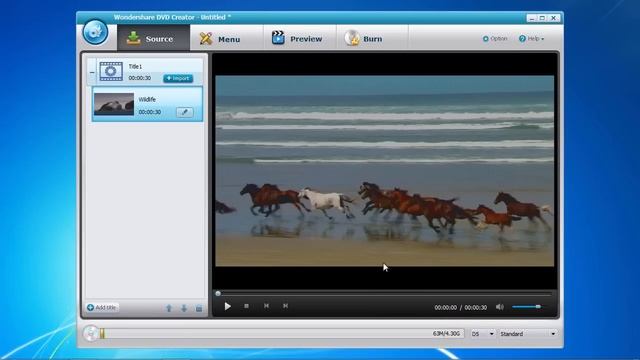640x360 pixels.
Task: Select the Title1 film reel icon
Action: (111, 71)
